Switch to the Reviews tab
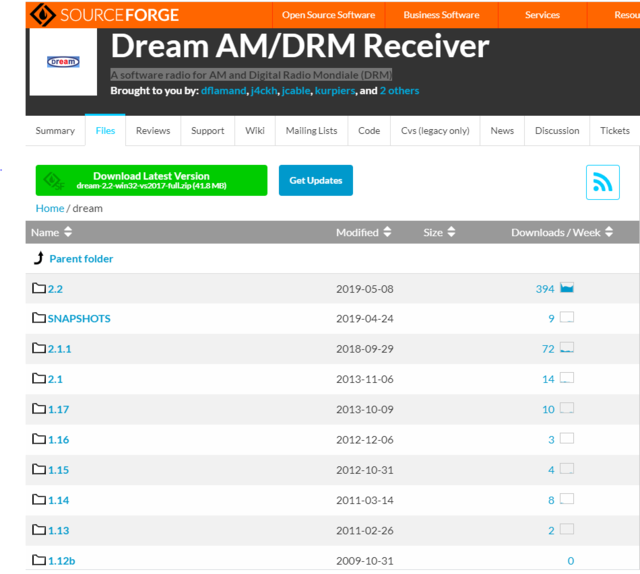Image resolution: width=640 pixels, height=574 pixels. pyautogui.click(x=153, y=131)
